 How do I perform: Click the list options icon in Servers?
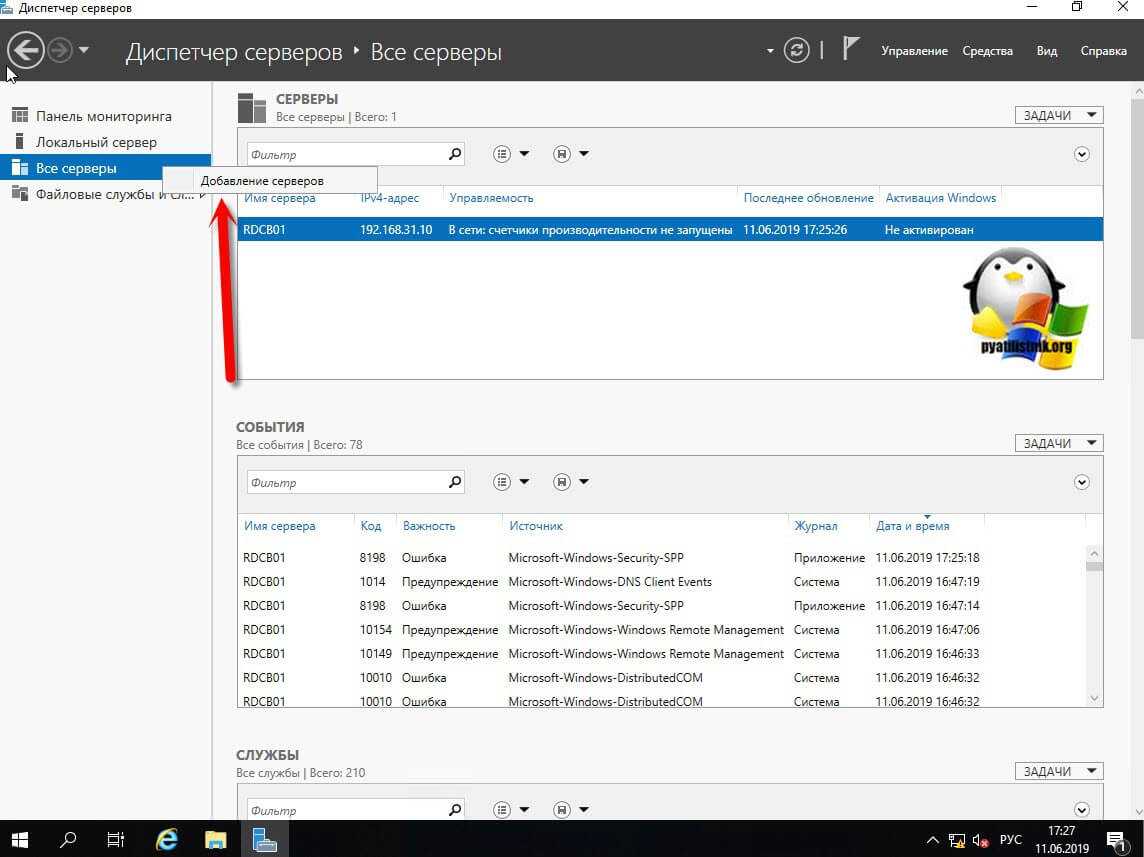click(x=502, y=154)
